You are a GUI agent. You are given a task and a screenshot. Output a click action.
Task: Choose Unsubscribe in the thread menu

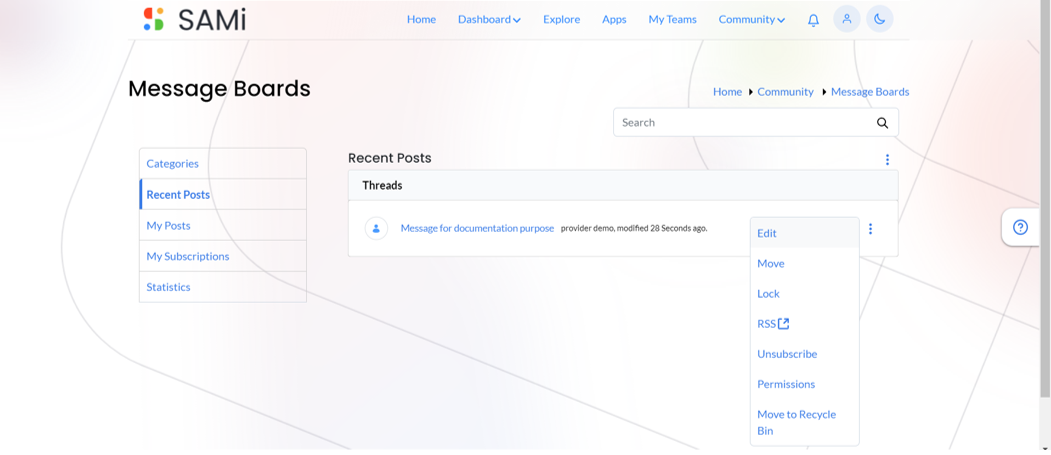[x=804, y=354]
